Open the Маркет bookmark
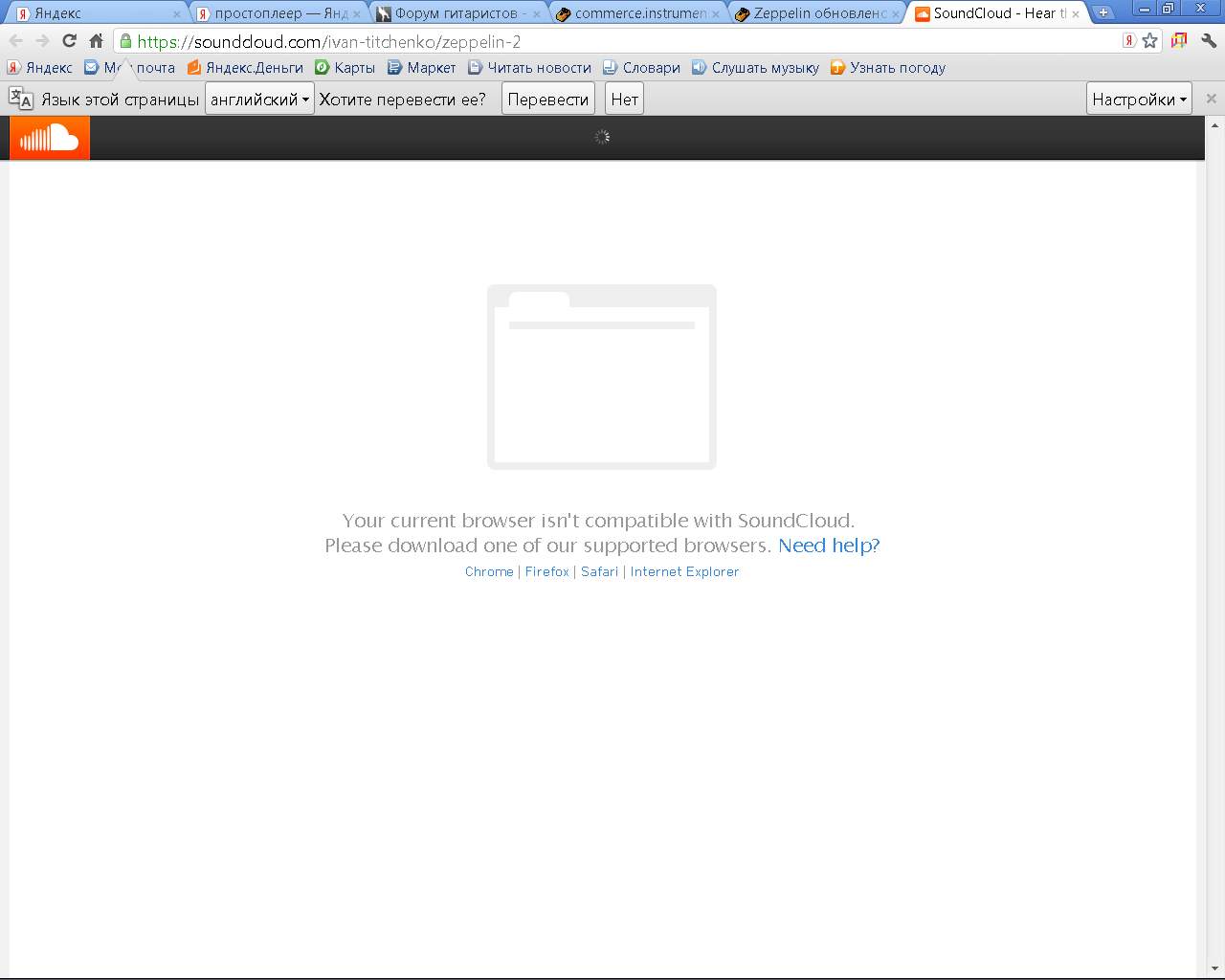Image resolution: width=1225 pixels, height=980 pixels. pyautogui.click(x=422, y=68)
